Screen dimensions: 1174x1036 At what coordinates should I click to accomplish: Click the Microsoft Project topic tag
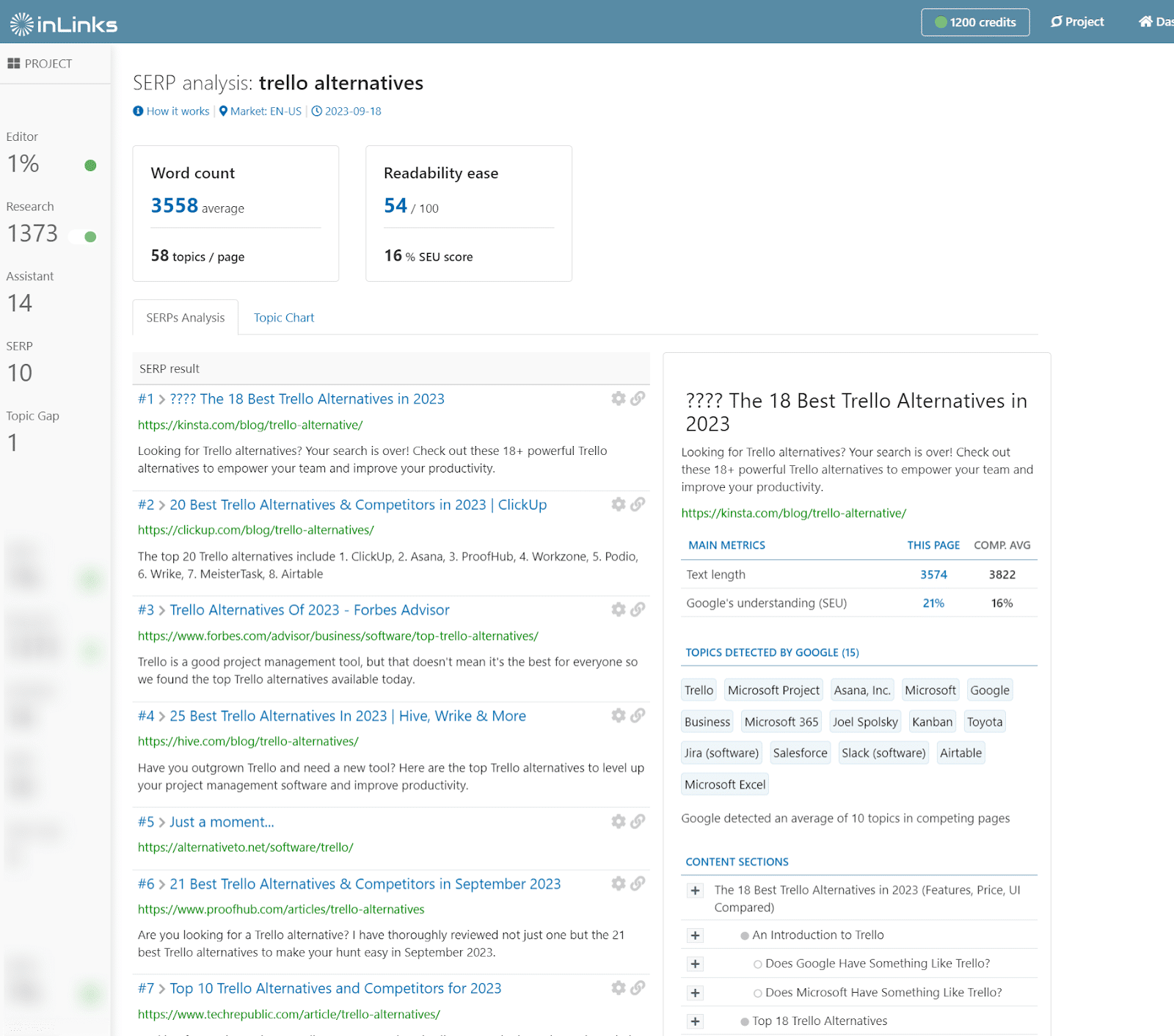773,690
